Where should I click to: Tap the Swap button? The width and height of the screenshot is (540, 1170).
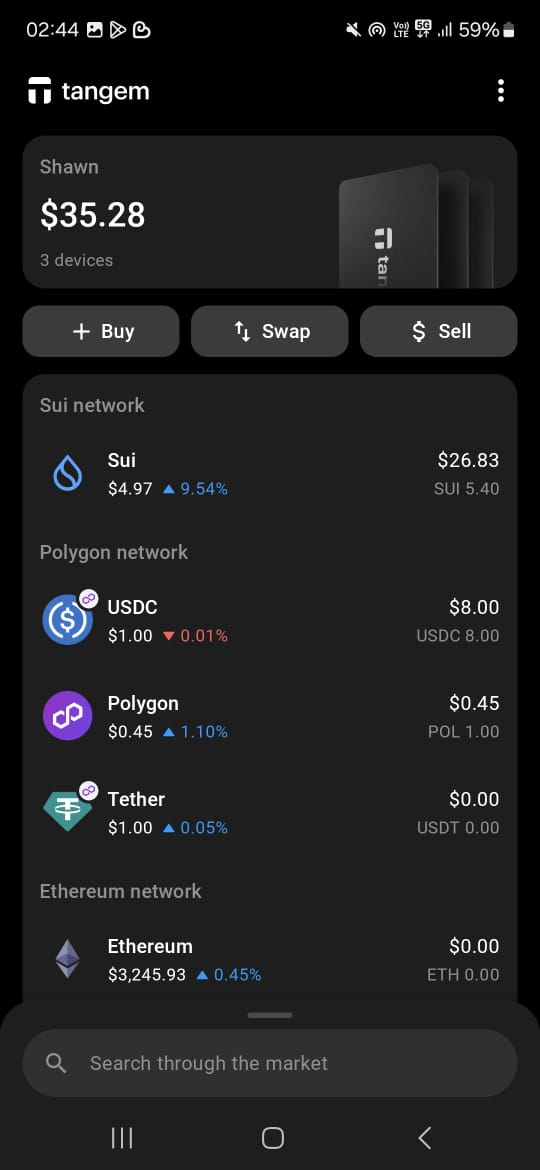pyautogui.click(x=269, y=331)
